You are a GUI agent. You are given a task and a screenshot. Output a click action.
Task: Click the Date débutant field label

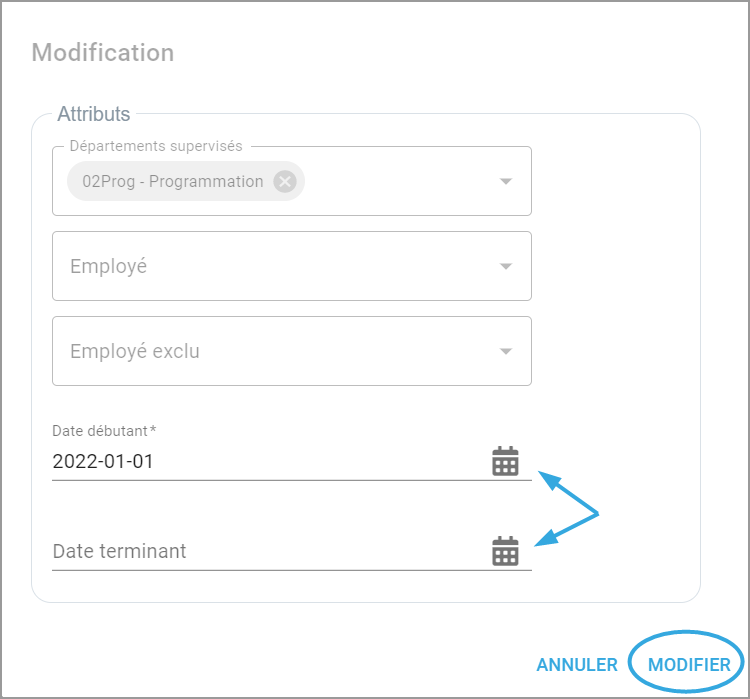pyautogui.click(x=100, y=430)
